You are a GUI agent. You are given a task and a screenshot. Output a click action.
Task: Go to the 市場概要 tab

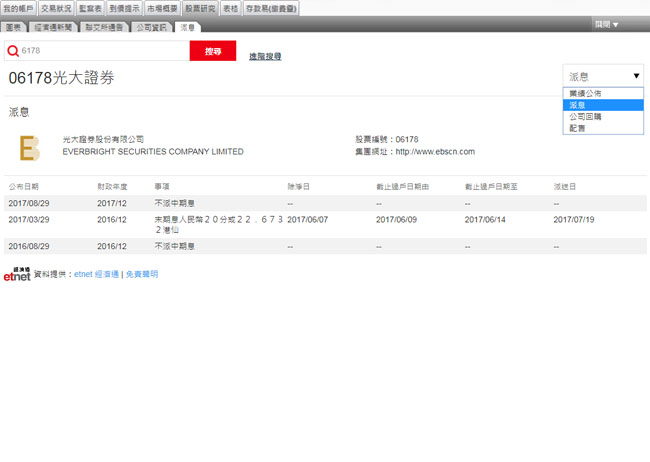pos(162,8)
